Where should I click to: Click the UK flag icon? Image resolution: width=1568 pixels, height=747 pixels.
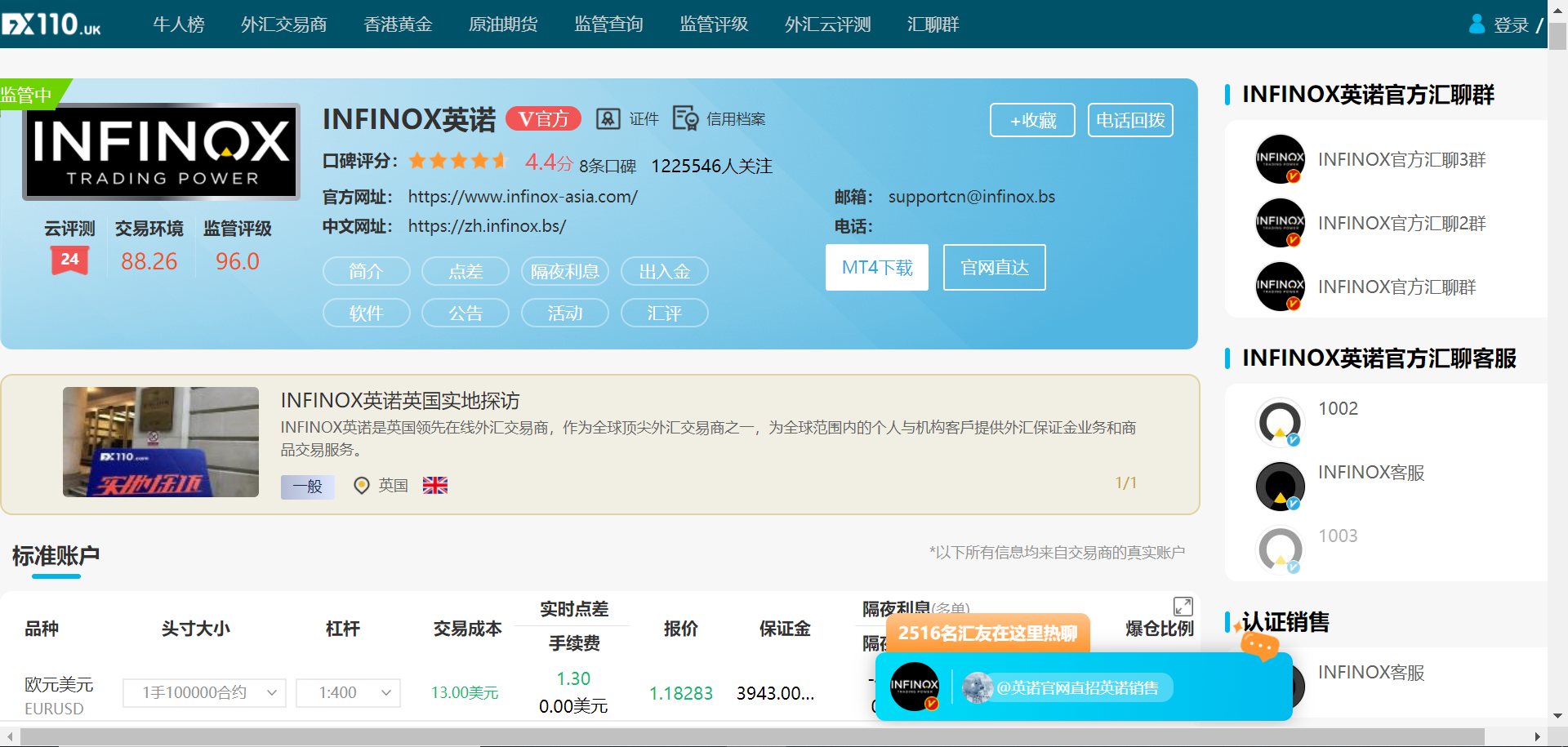click(435, 485)
